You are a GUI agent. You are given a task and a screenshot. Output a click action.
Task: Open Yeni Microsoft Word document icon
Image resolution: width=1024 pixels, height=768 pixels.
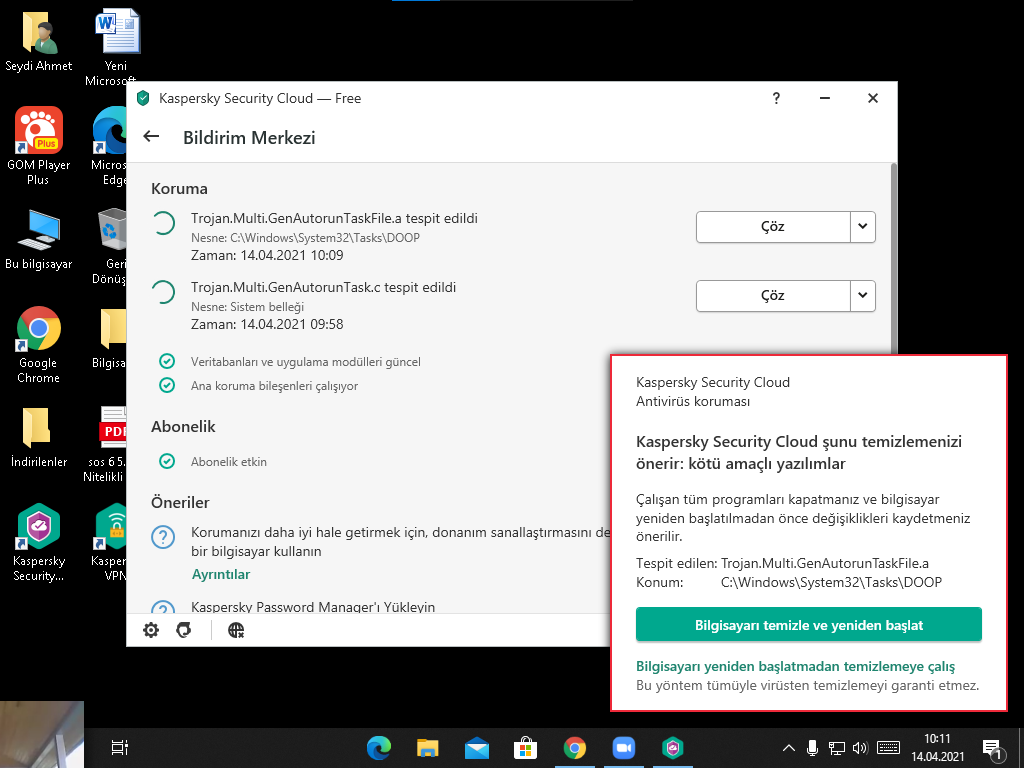tap(116, 46)
